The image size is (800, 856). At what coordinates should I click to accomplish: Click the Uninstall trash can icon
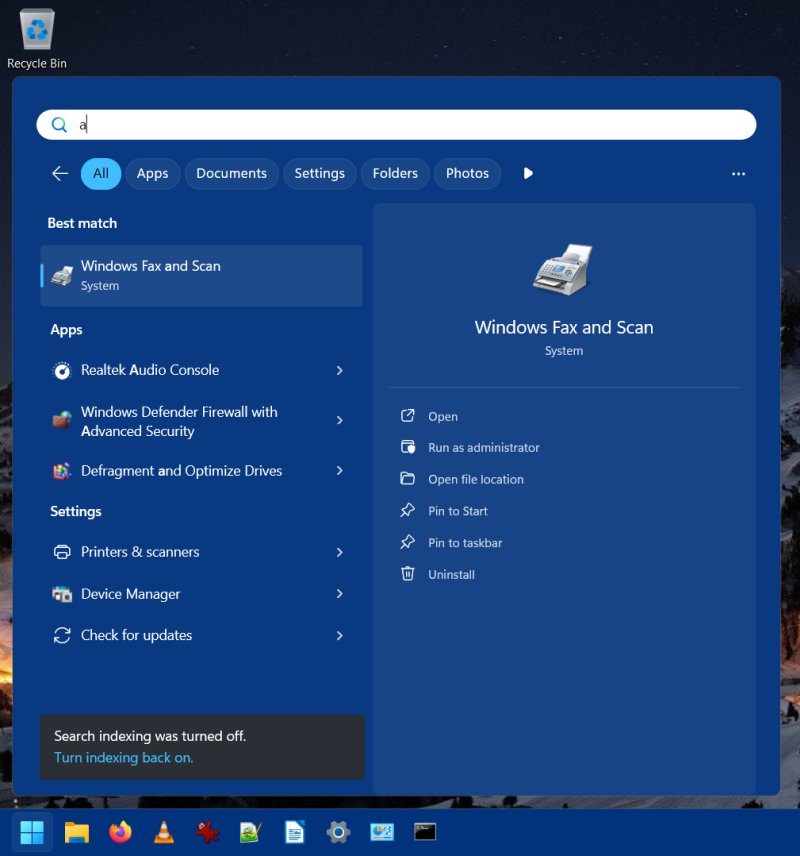408,574
